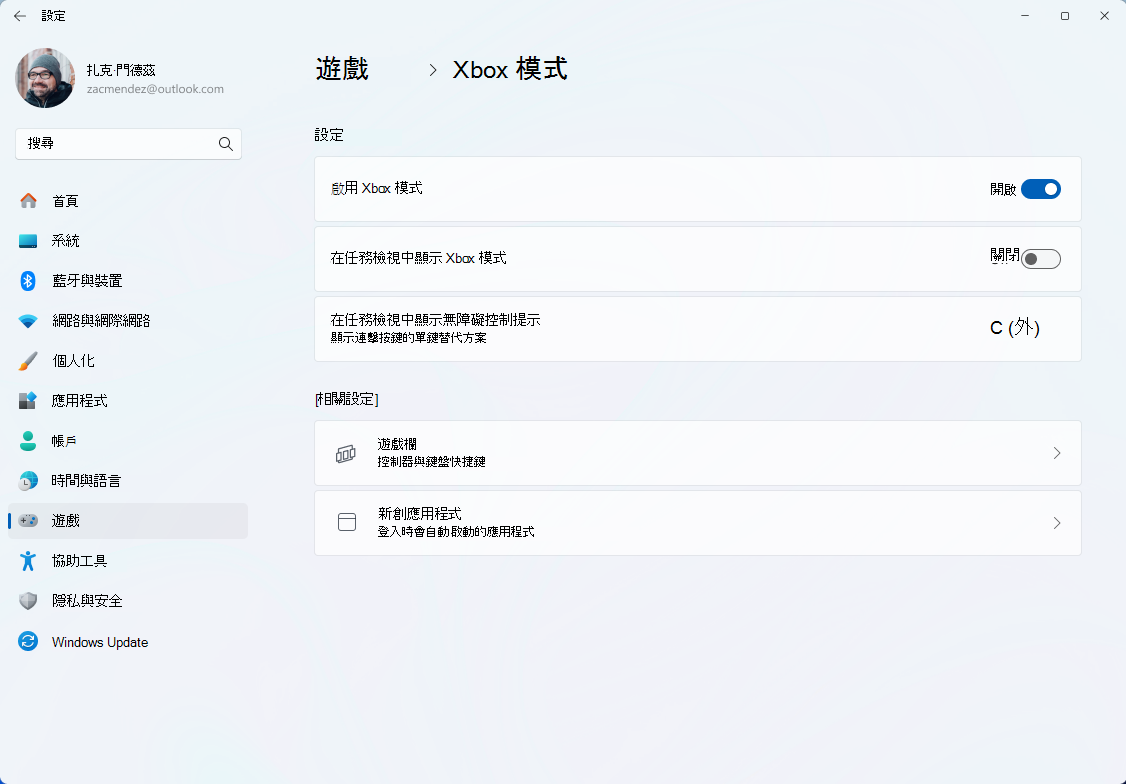Image resolution: width=1126 pixels, height=784 pixels.
Task: Click the 首頁 home icon
Action: pyautogui.click(x=28, y=201)
